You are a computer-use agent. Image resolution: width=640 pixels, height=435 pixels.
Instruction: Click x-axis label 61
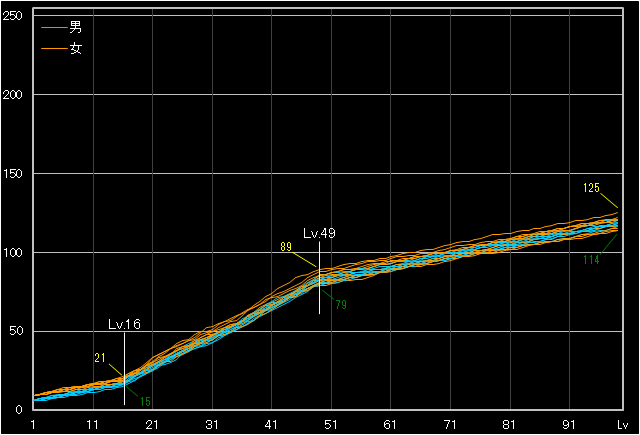pos(390,425)
